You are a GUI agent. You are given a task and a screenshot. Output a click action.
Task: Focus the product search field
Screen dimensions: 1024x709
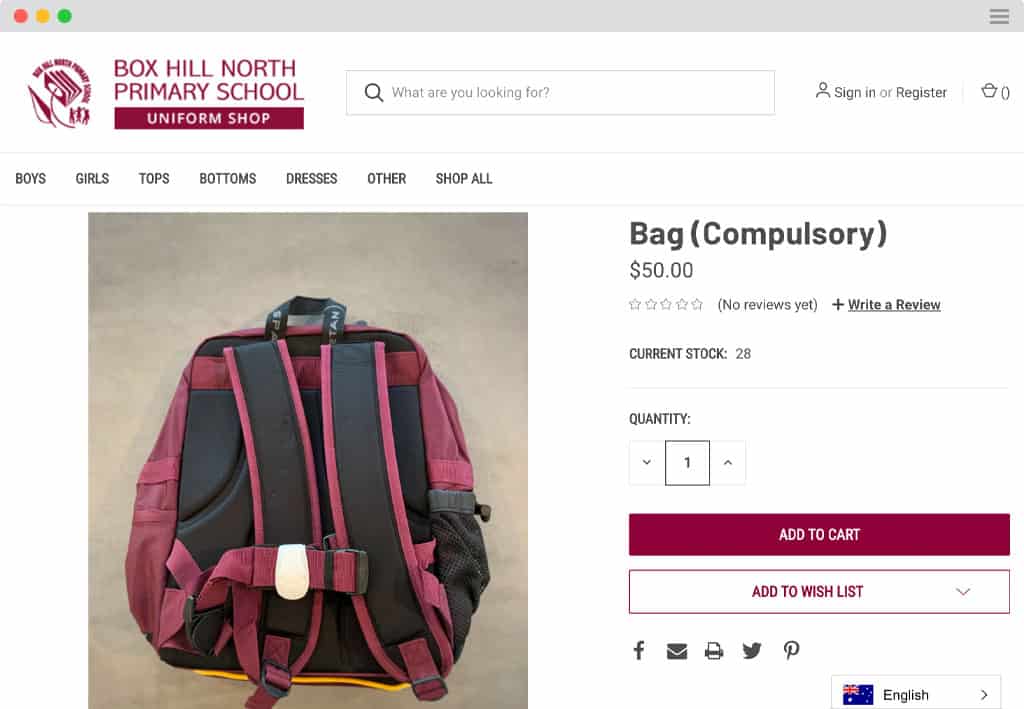coord(560,93)
